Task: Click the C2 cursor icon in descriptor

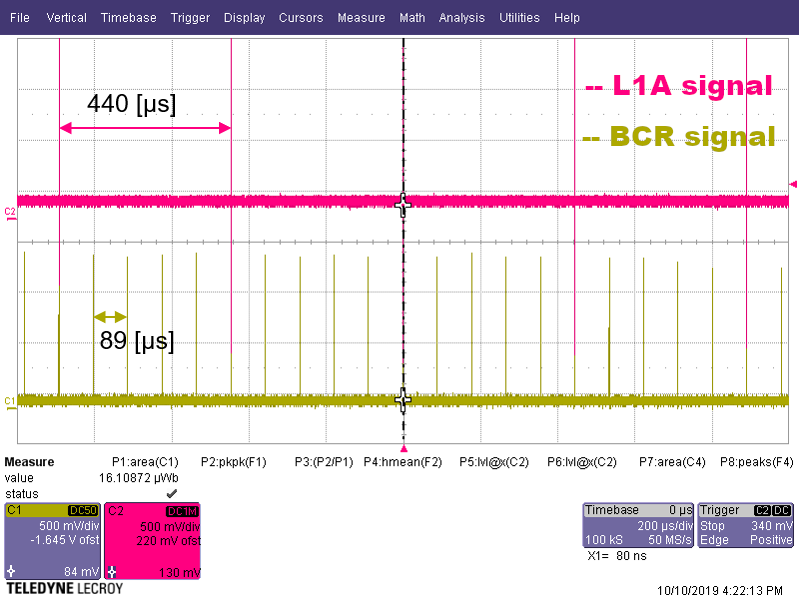Action: click(112, 571)
